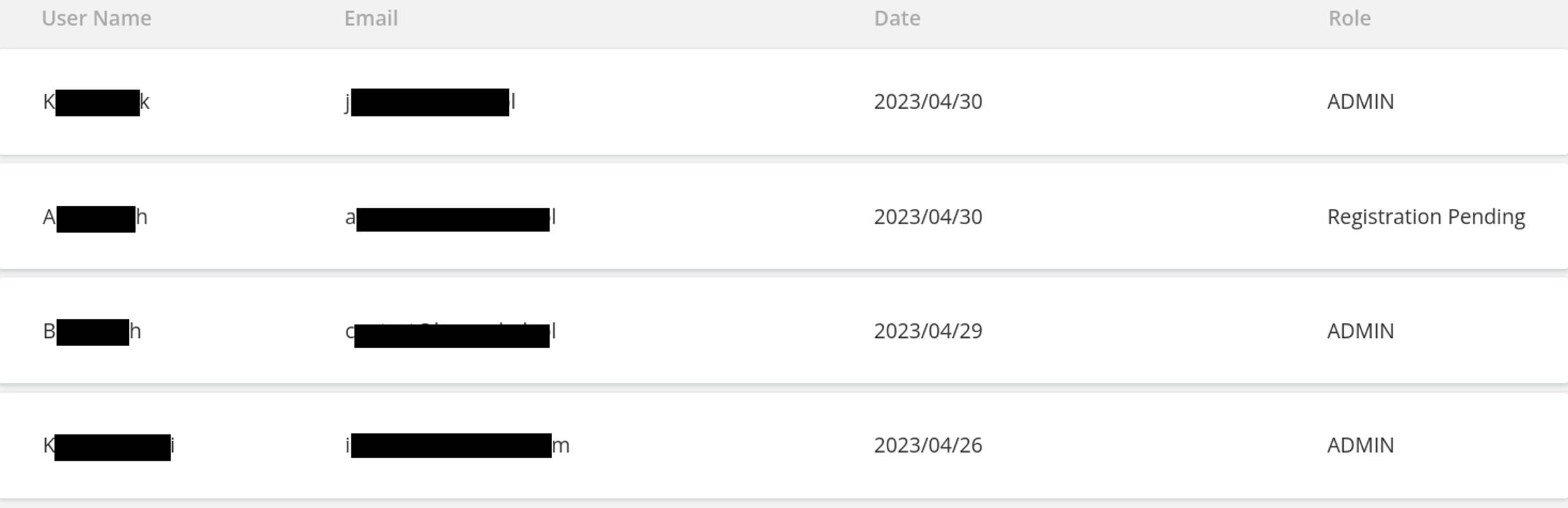This screenshot has width=1568, height=508.
Task: Select the user name starting with A
Action: click(x=95, y=217)
